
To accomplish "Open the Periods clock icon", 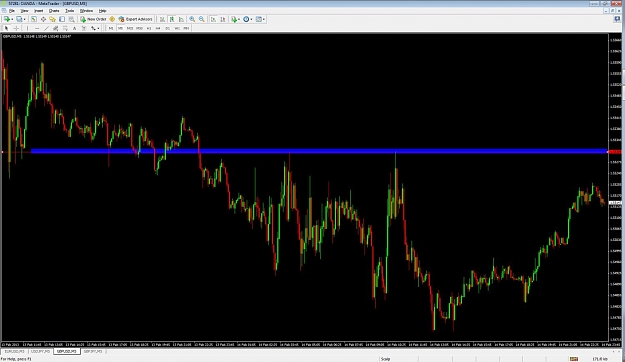I will pos(246,19).
